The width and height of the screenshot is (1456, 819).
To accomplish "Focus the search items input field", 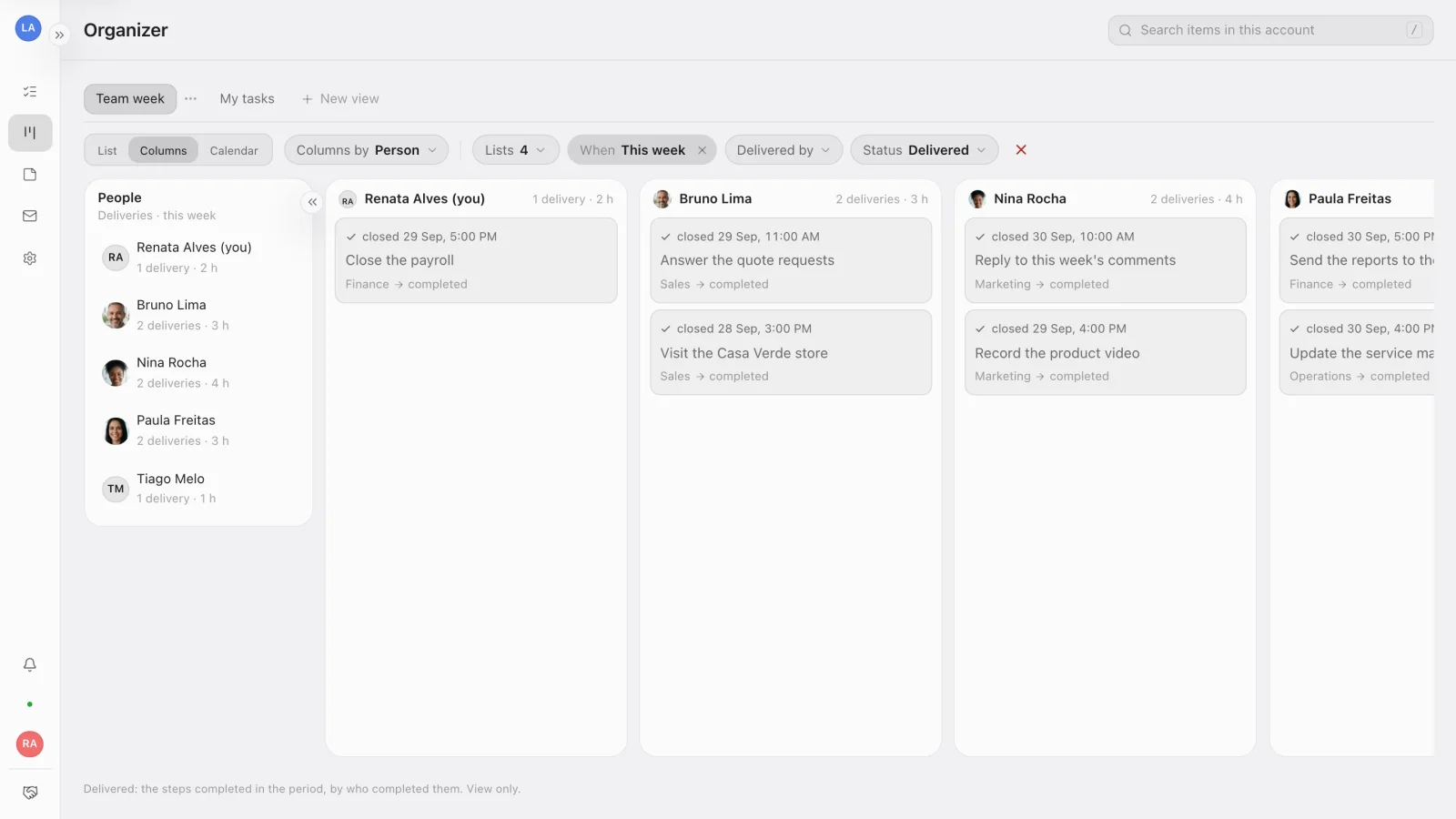I will click(x=1270, y=30).
